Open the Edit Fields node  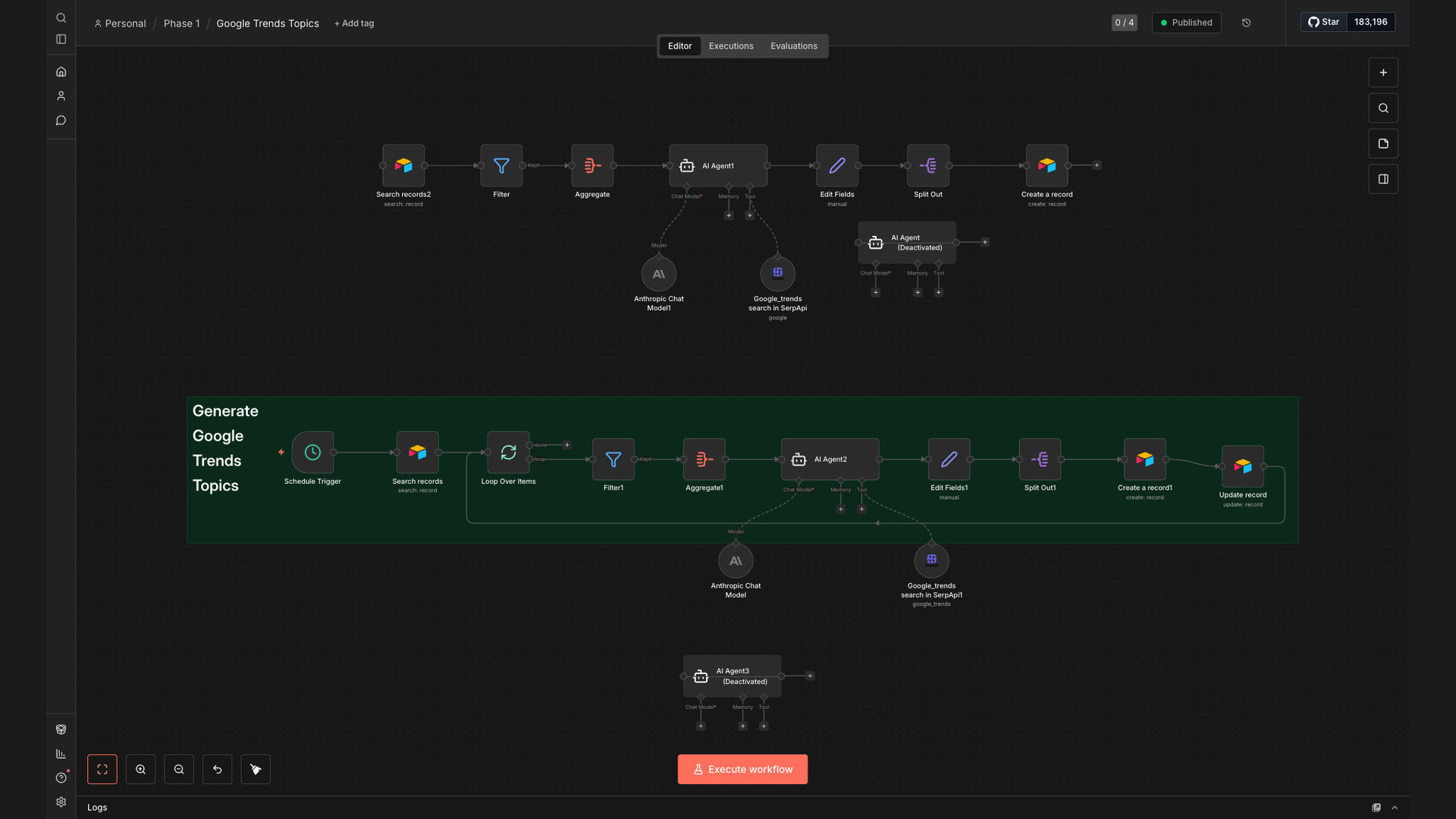837,165
